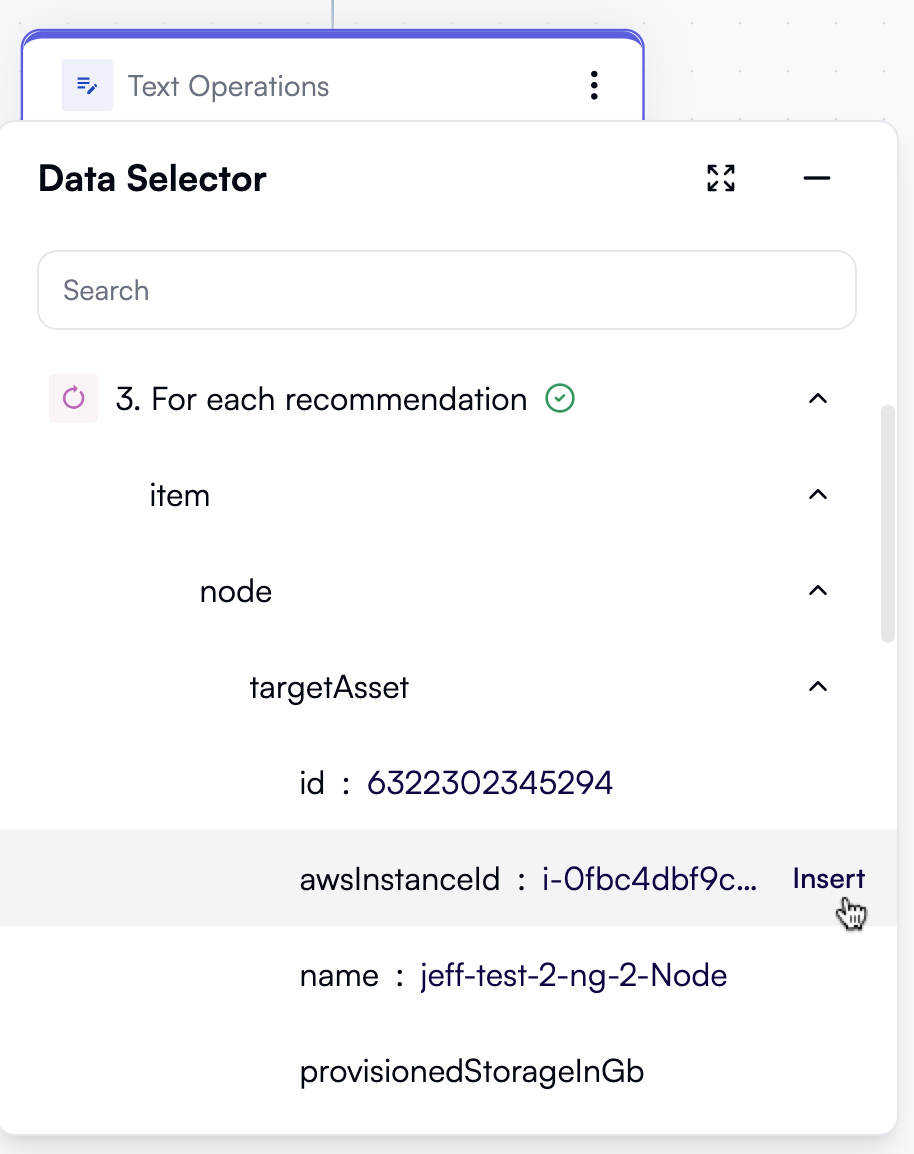
Task: Click the Text Operations step title
Action: (x=228, y=87)
